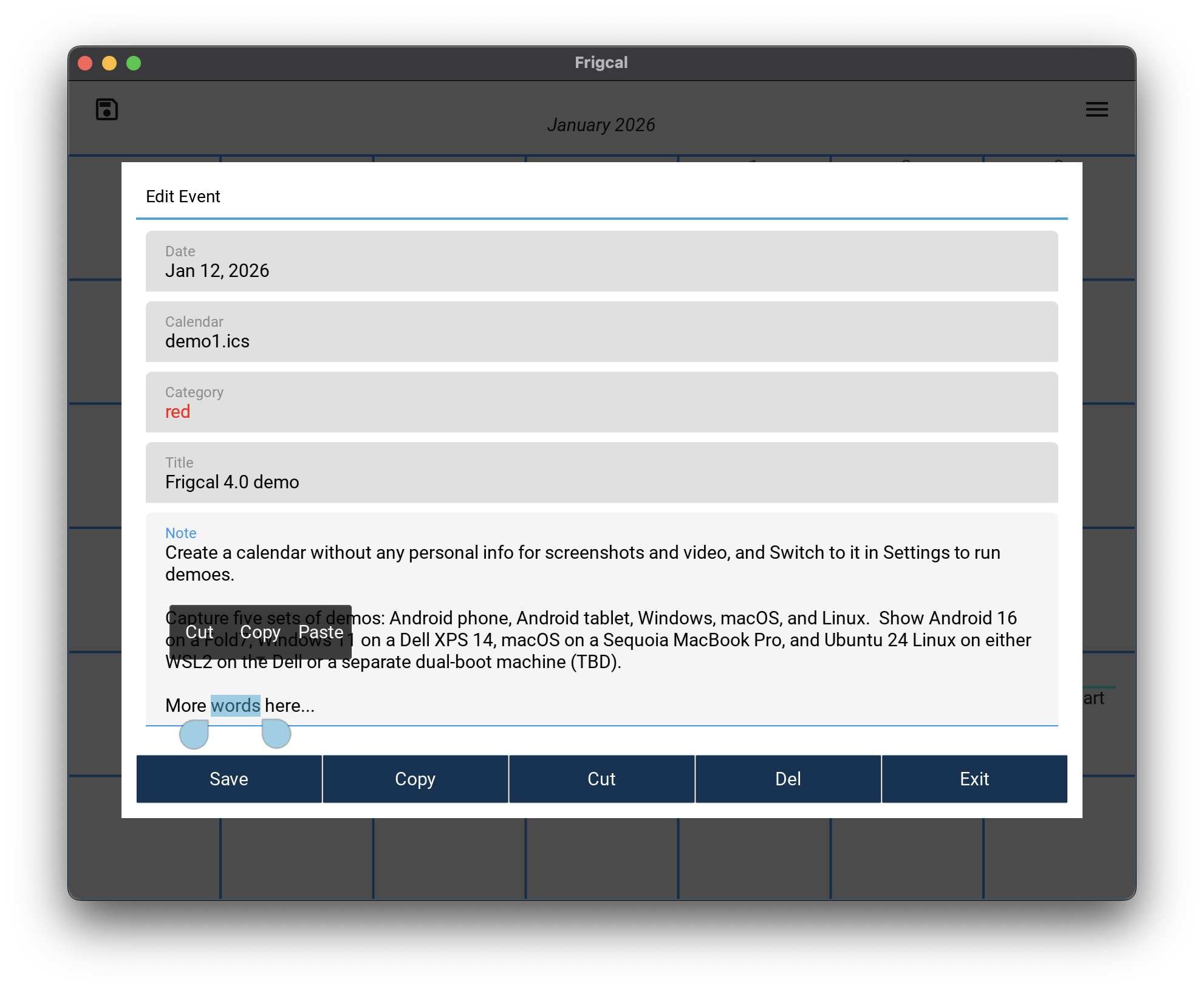Click the Save button

pyautogui.click(x=229, y=779)
